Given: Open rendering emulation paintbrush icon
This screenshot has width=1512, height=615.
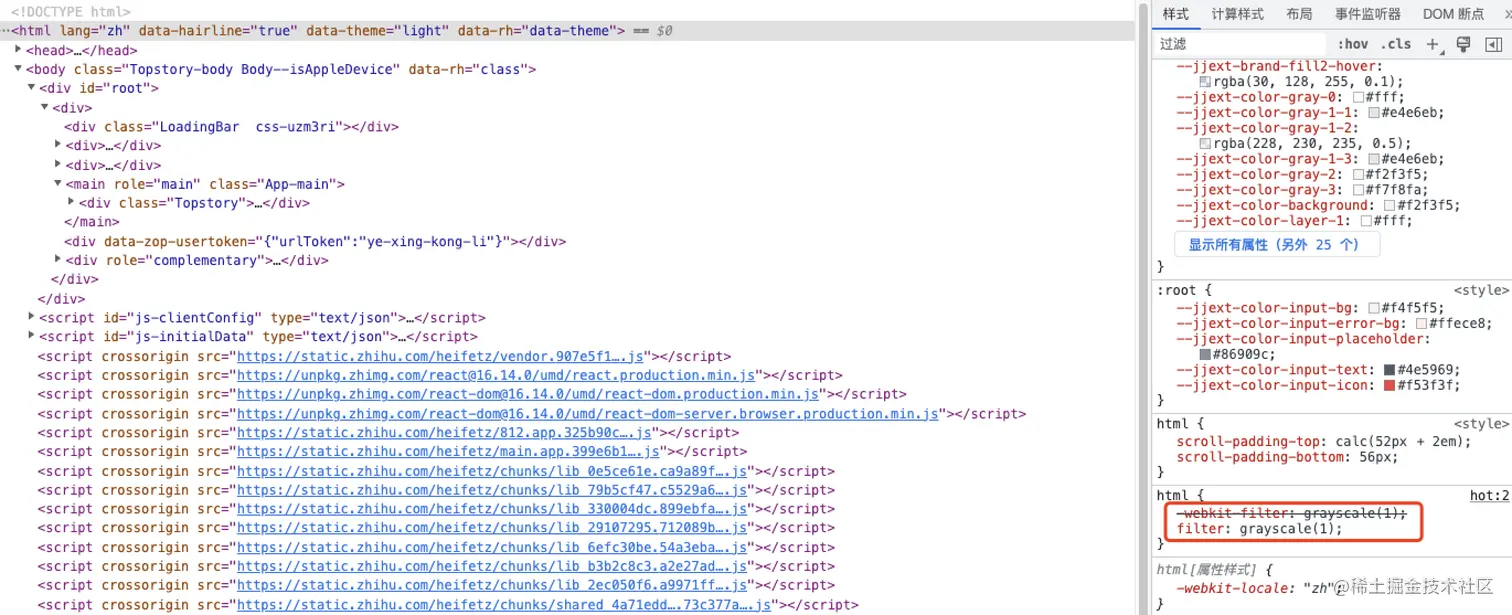Looking at the screenshot, I should pyautogui.click(x=1463, y=44).
